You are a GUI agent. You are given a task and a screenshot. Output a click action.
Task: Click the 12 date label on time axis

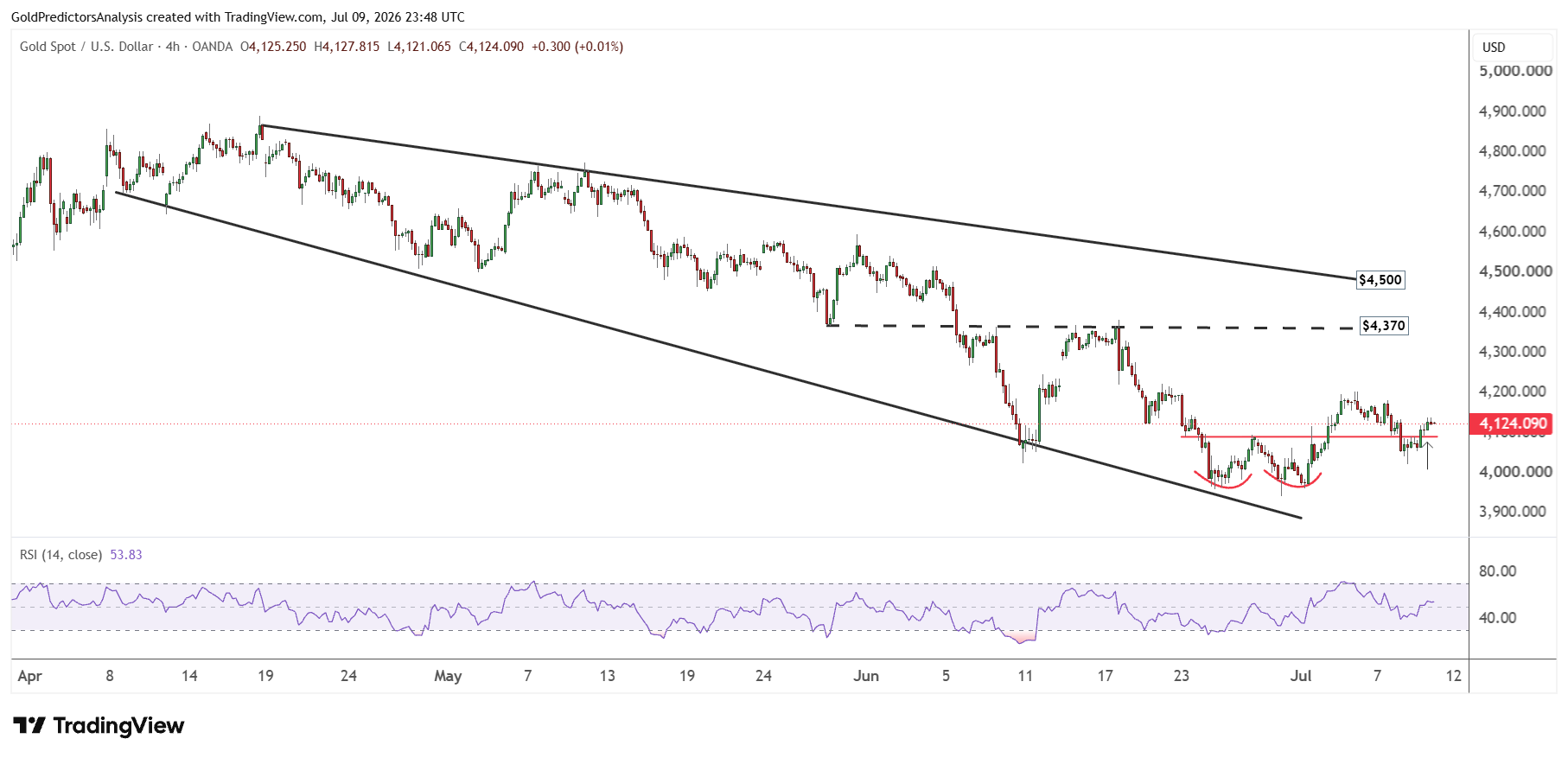1454,676
